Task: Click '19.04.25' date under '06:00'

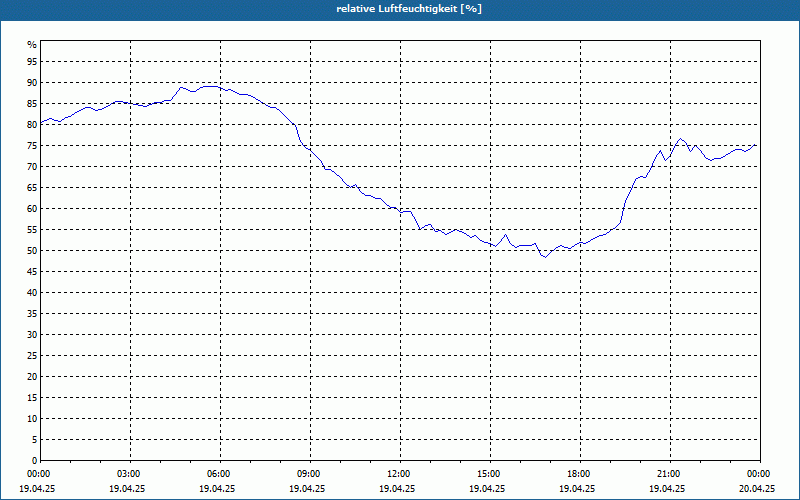Action: pyautogui.click(x=217, y=488)
